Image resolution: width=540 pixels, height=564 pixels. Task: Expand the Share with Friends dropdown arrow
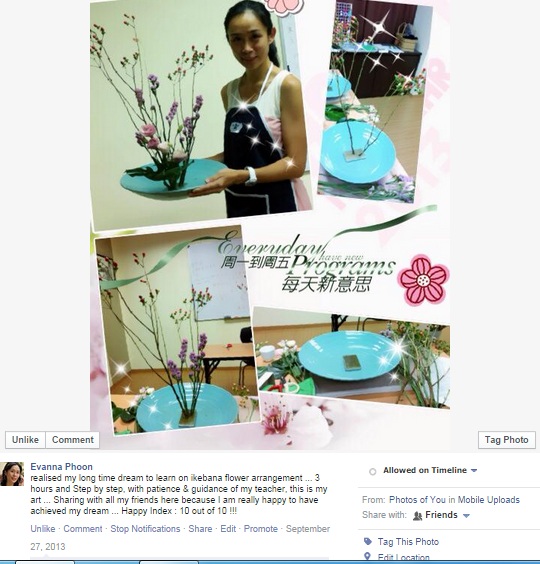click(466, 516)
